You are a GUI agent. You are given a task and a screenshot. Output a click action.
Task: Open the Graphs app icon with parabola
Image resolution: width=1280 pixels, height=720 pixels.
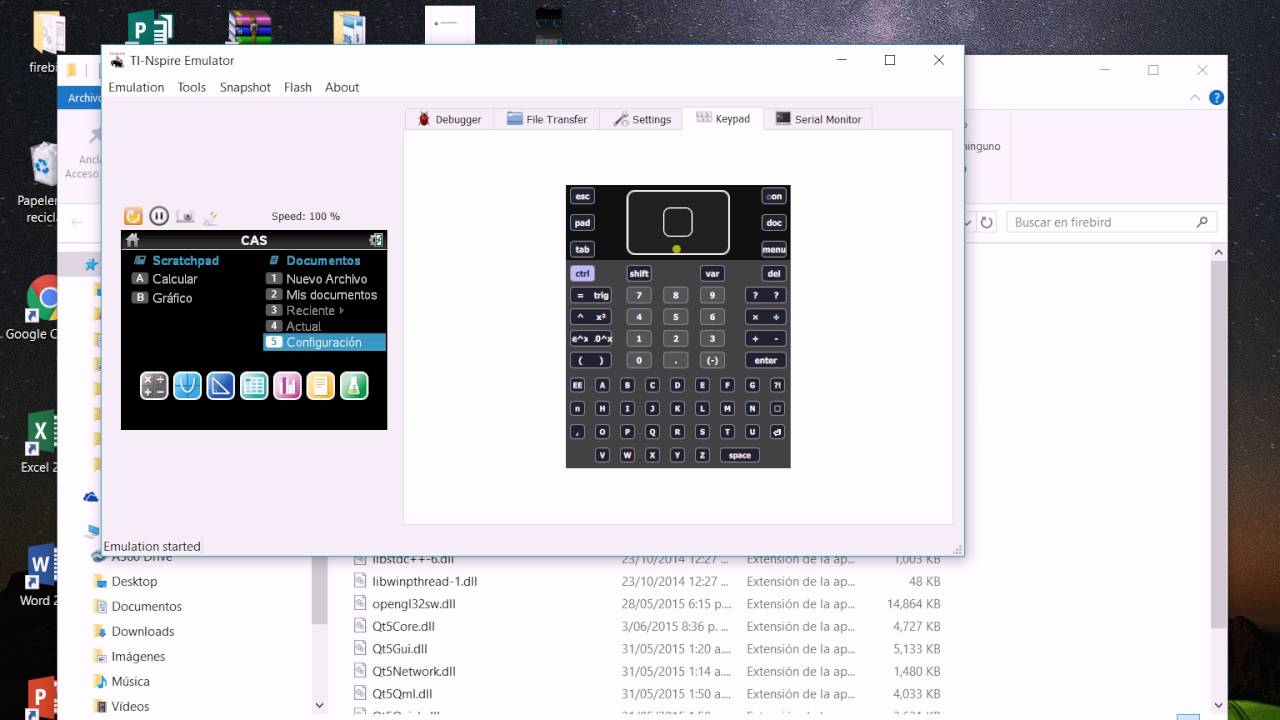pos(187,386)
